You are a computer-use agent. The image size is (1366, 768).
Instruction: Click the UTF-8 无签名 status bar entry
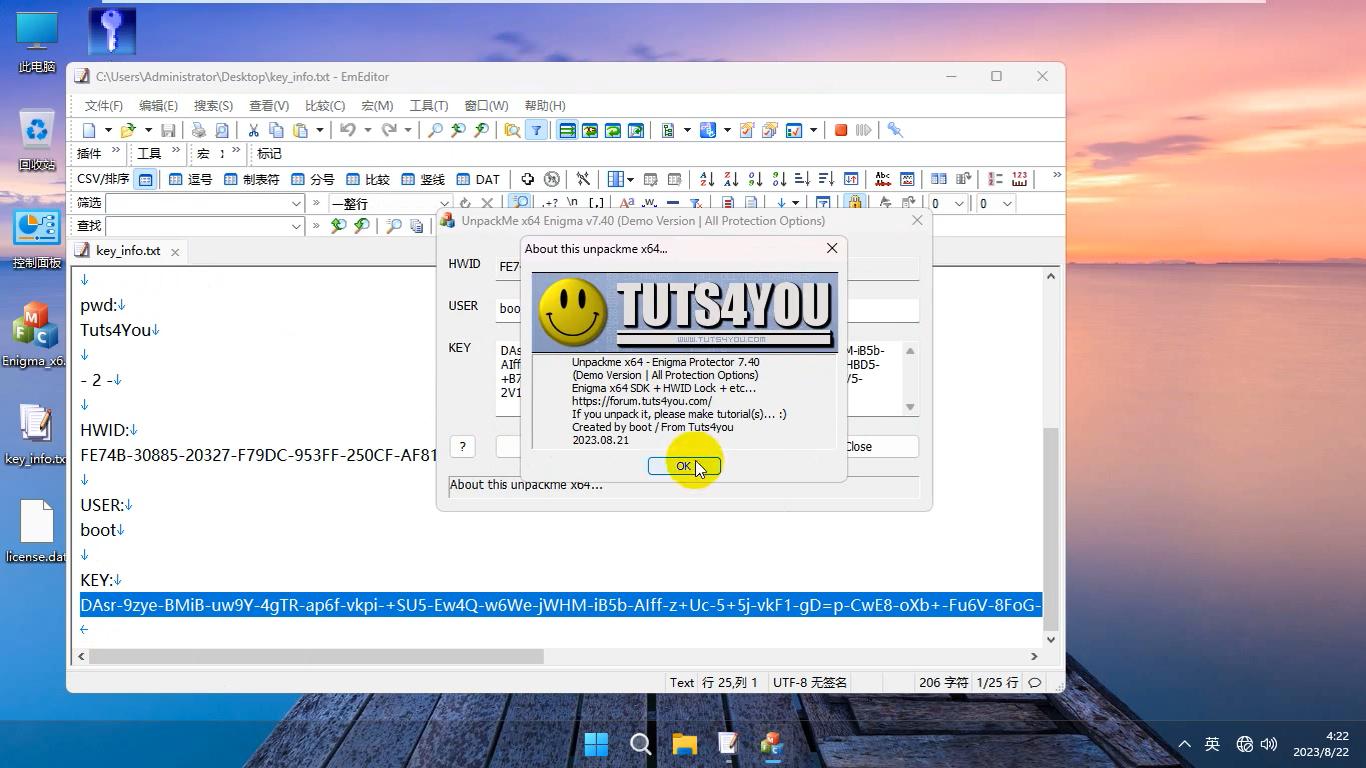pyautogui.click(x=810, y=682)
